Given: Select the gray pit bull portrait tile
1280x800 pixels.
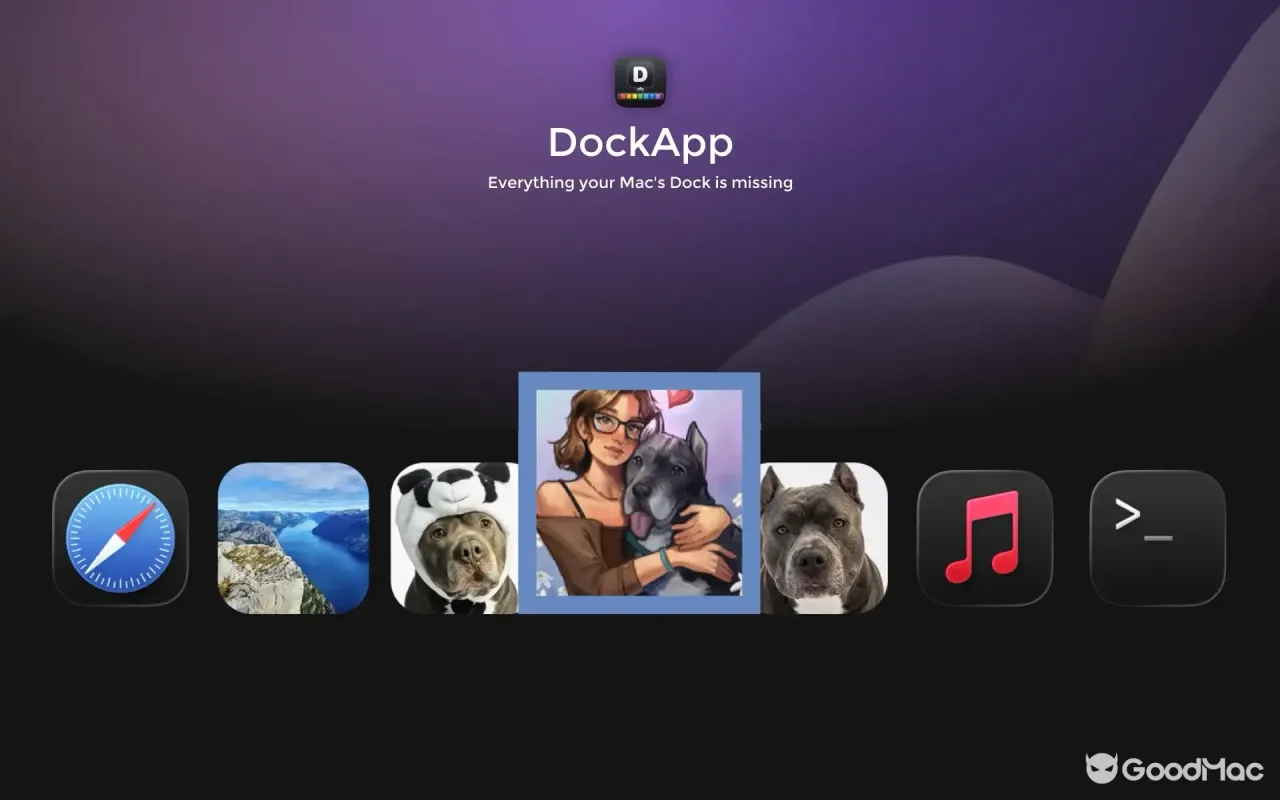Looking at the screenshot, I should pyautogui.click(x=823, y=538).
